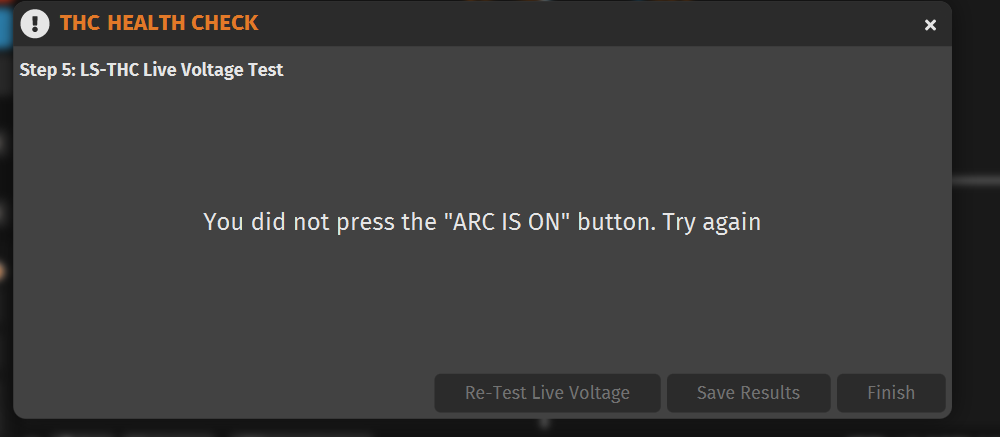
Task: Save the health check results
Action: tap(748, 392)
